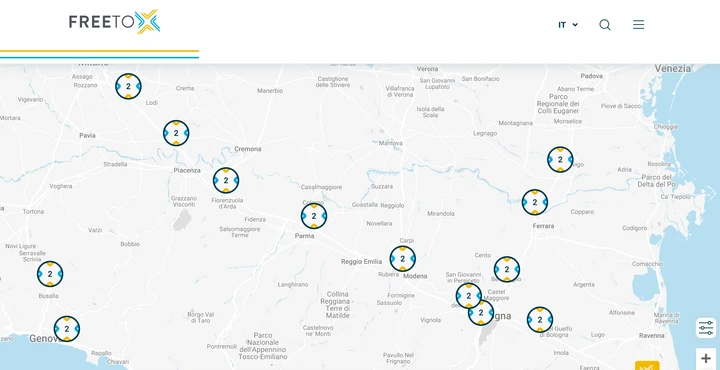Click the cluster marker near Rovigo
This screenshot has width=720, height=370.
560,160
